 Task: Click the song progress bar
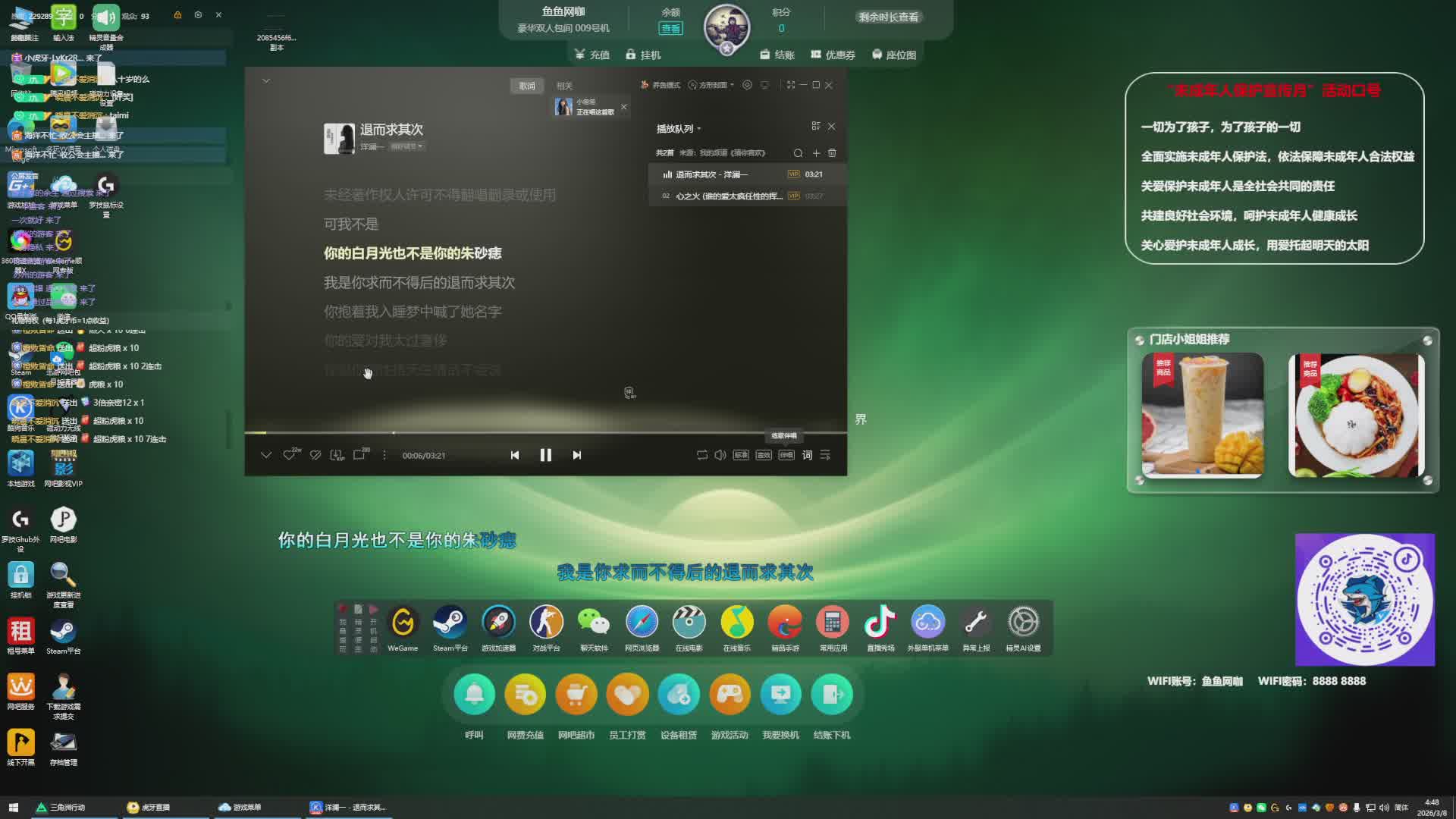[x=531, y=433]
